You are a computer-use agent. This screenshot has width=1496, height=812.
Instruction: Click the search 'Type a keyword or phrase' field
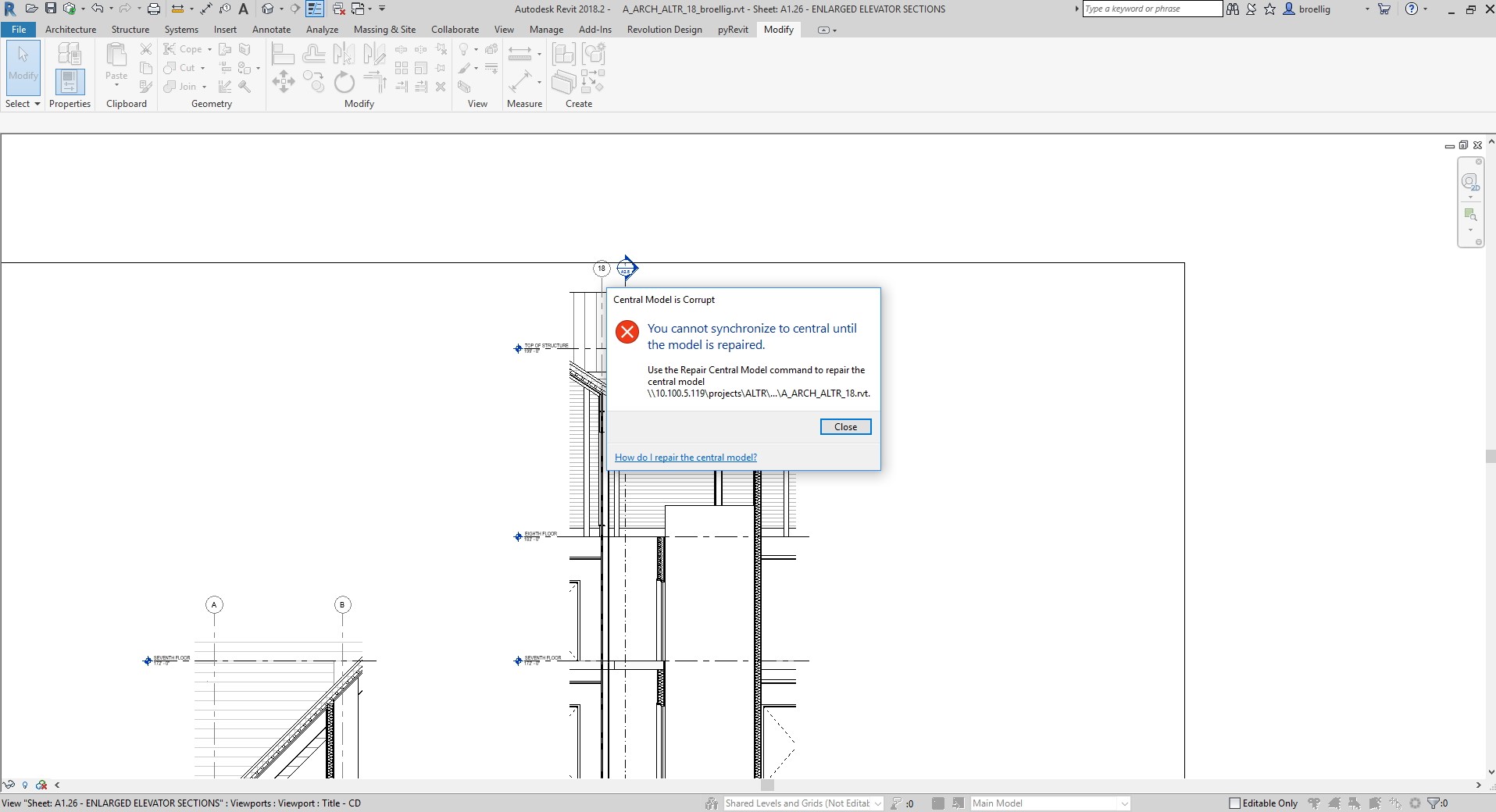coord(1152,9)
